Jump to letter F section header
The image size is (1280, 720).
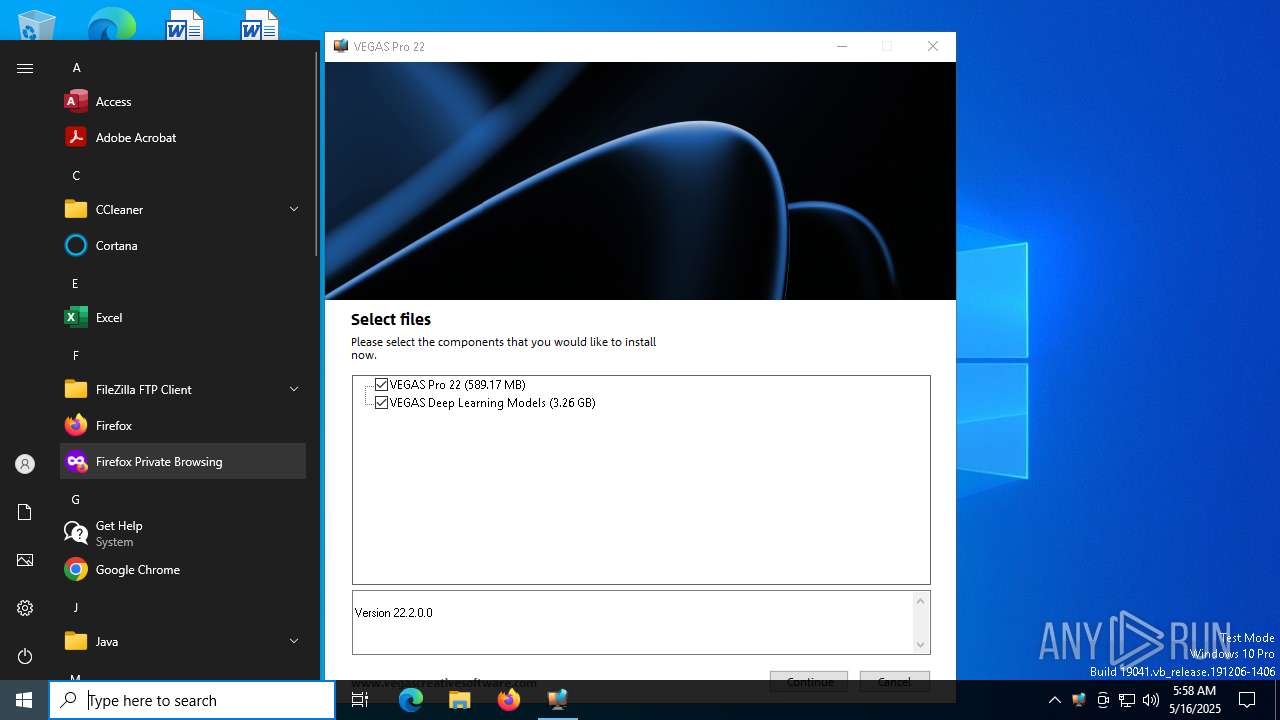[x=75, y=356]
